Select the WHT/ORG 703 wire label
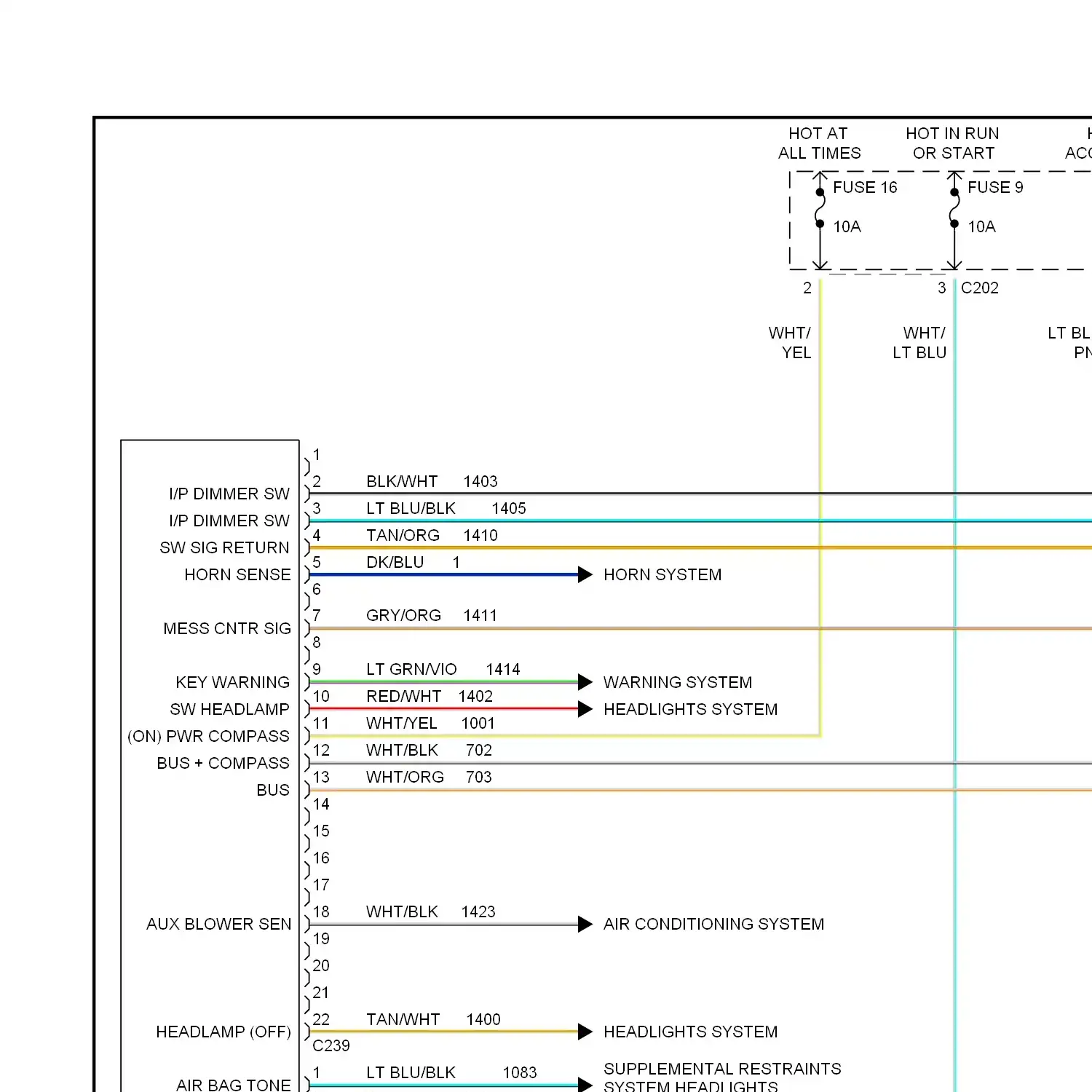Image resolution: width=1092 pixels, height=1092 pixels. [x=429, y=778]
